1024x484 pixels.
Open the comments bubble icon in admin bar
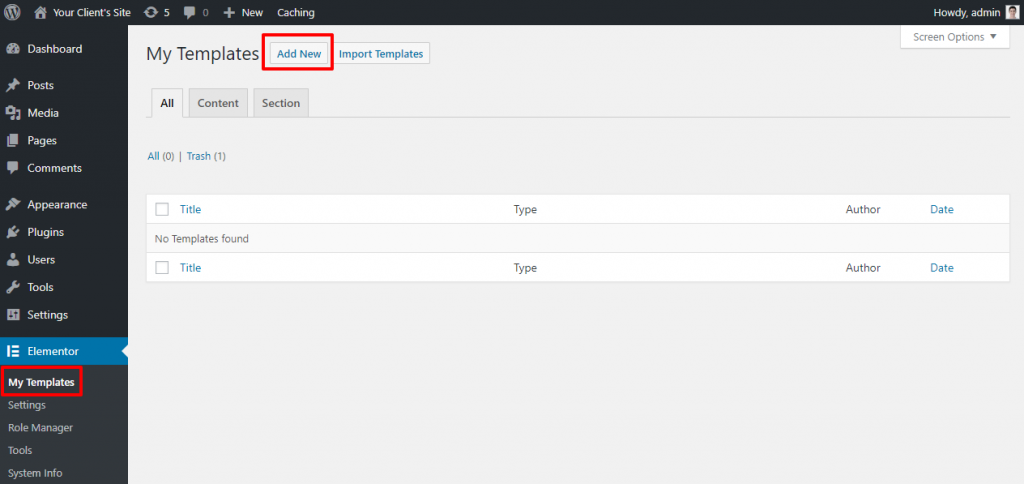click(189, 12)
